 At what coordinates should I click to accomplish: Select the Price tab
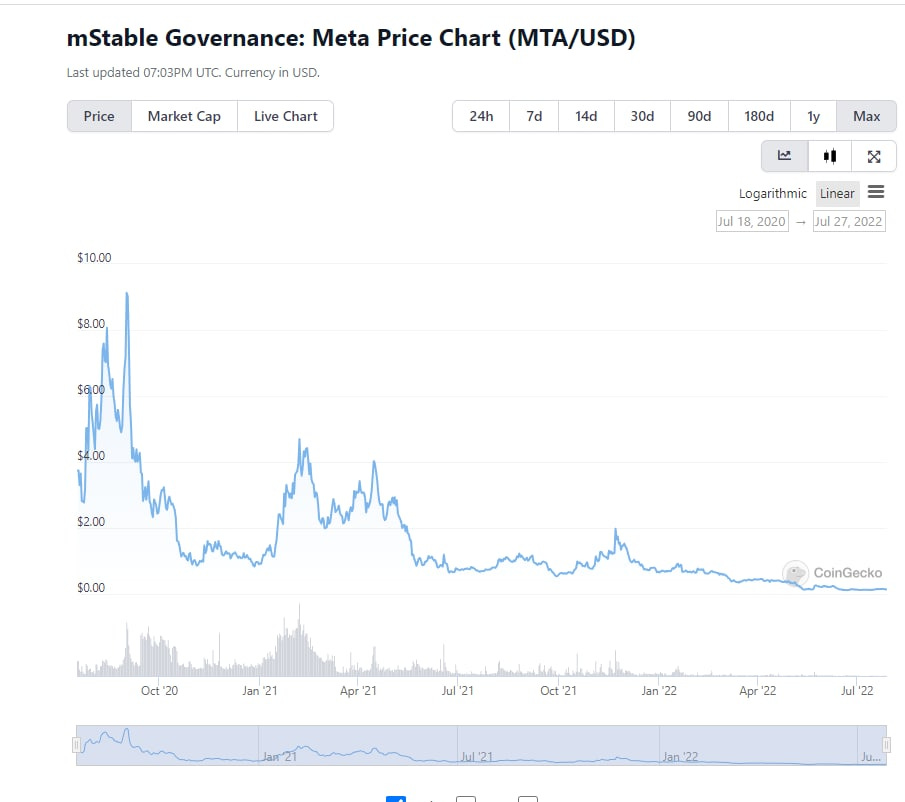[x=99, y=116]
